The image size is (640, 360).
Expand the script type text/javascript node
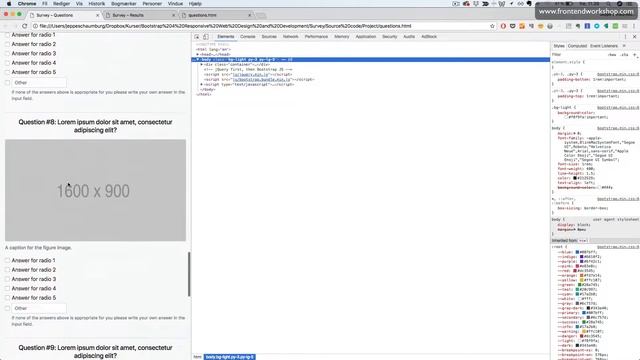tap(202, 84)
